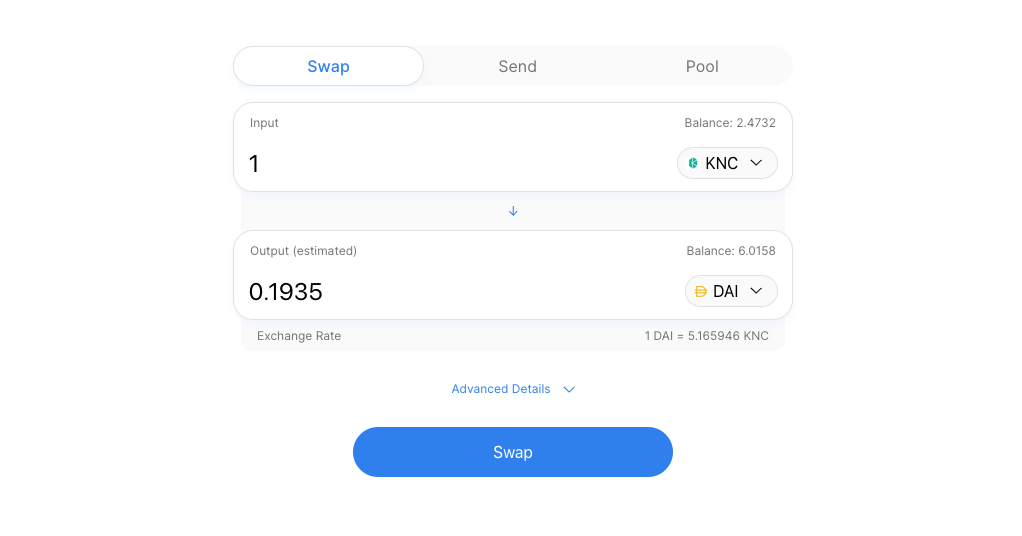Invert the rate 1 DAI = 5.165946 KNC

coord(706,336)
